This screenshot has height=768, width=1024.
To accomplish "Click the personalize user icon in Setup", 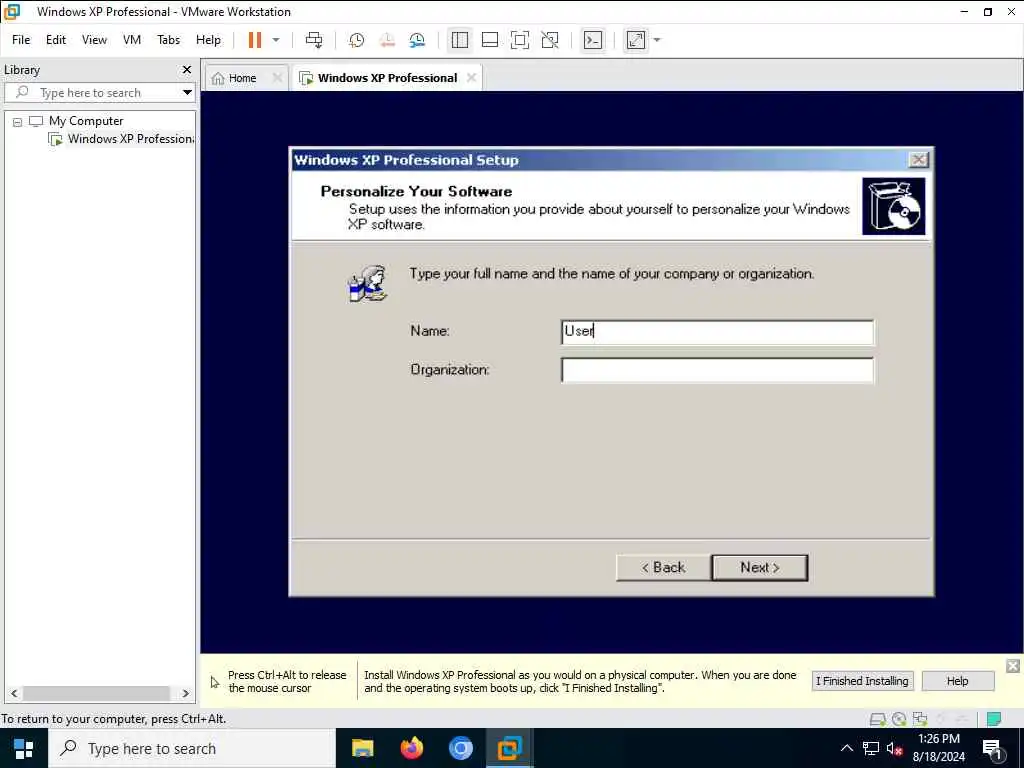I will tap(368, 283).
